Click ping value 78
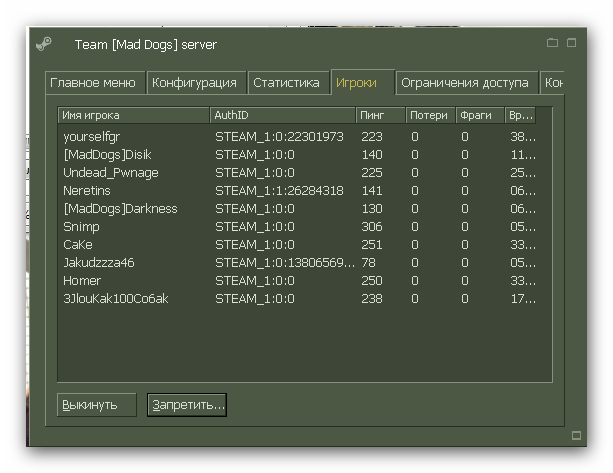 point(368,262)
